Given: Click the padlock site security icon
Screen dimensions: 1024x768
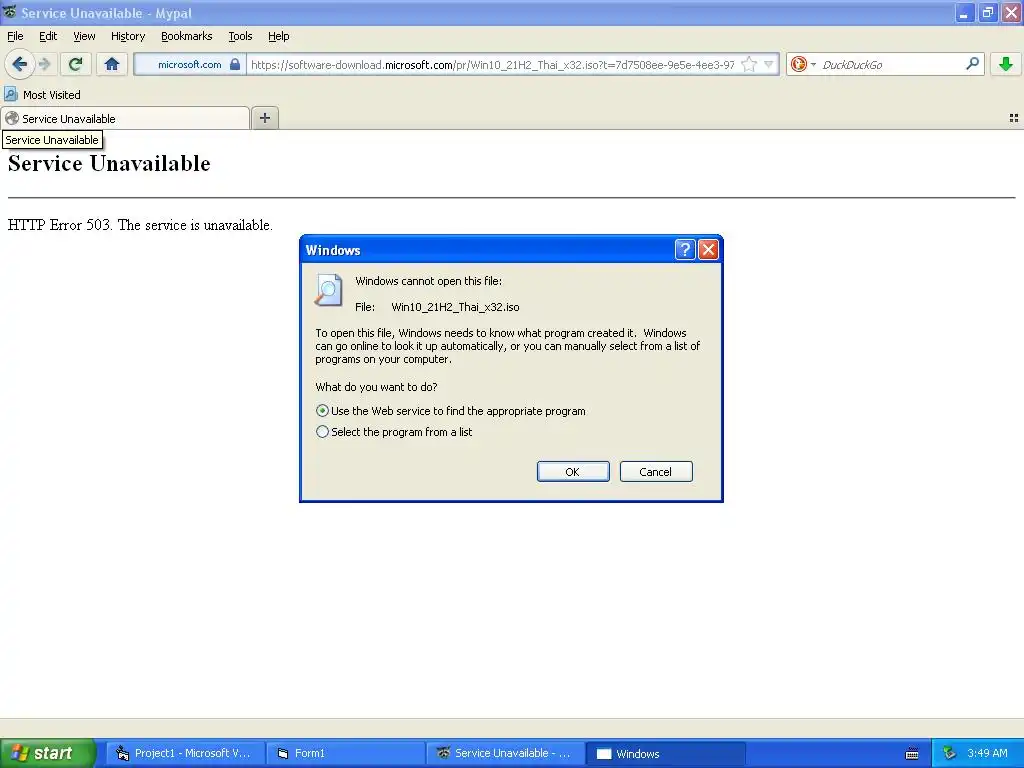Looking at the screenshot, I should pos(235,64).
